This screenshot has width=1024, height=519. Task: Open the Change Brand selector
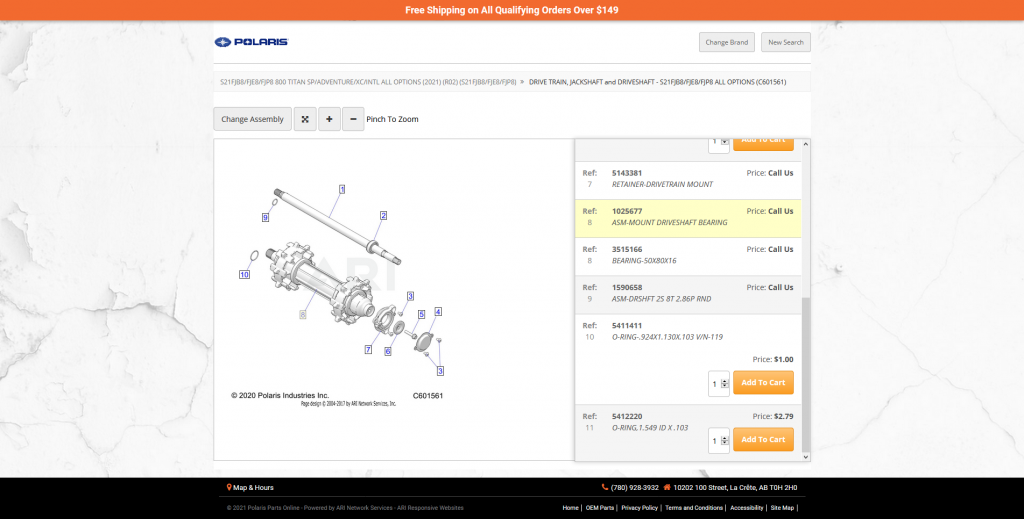pos(727,42)
